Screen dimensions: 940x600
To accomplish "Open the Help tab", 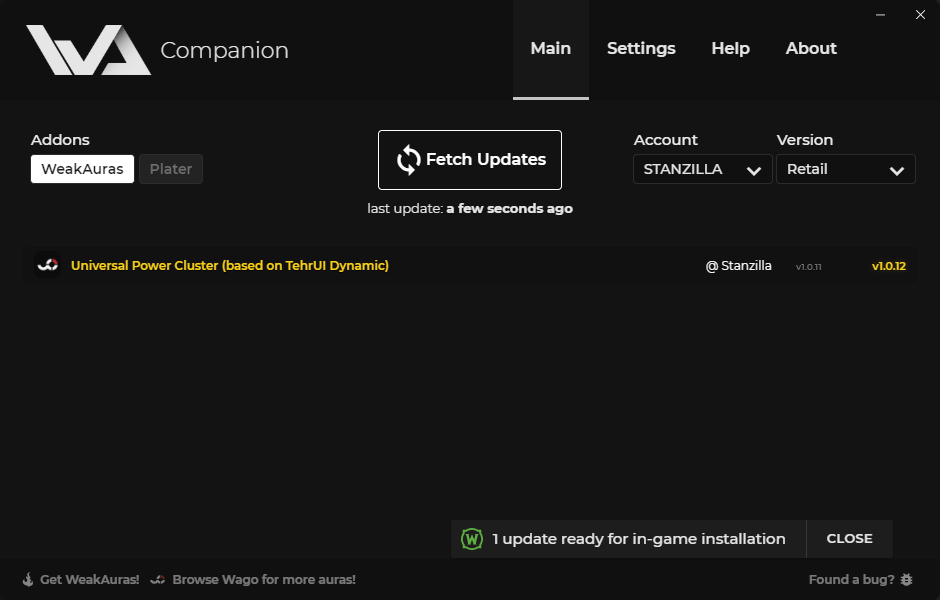I will point(730,49).
